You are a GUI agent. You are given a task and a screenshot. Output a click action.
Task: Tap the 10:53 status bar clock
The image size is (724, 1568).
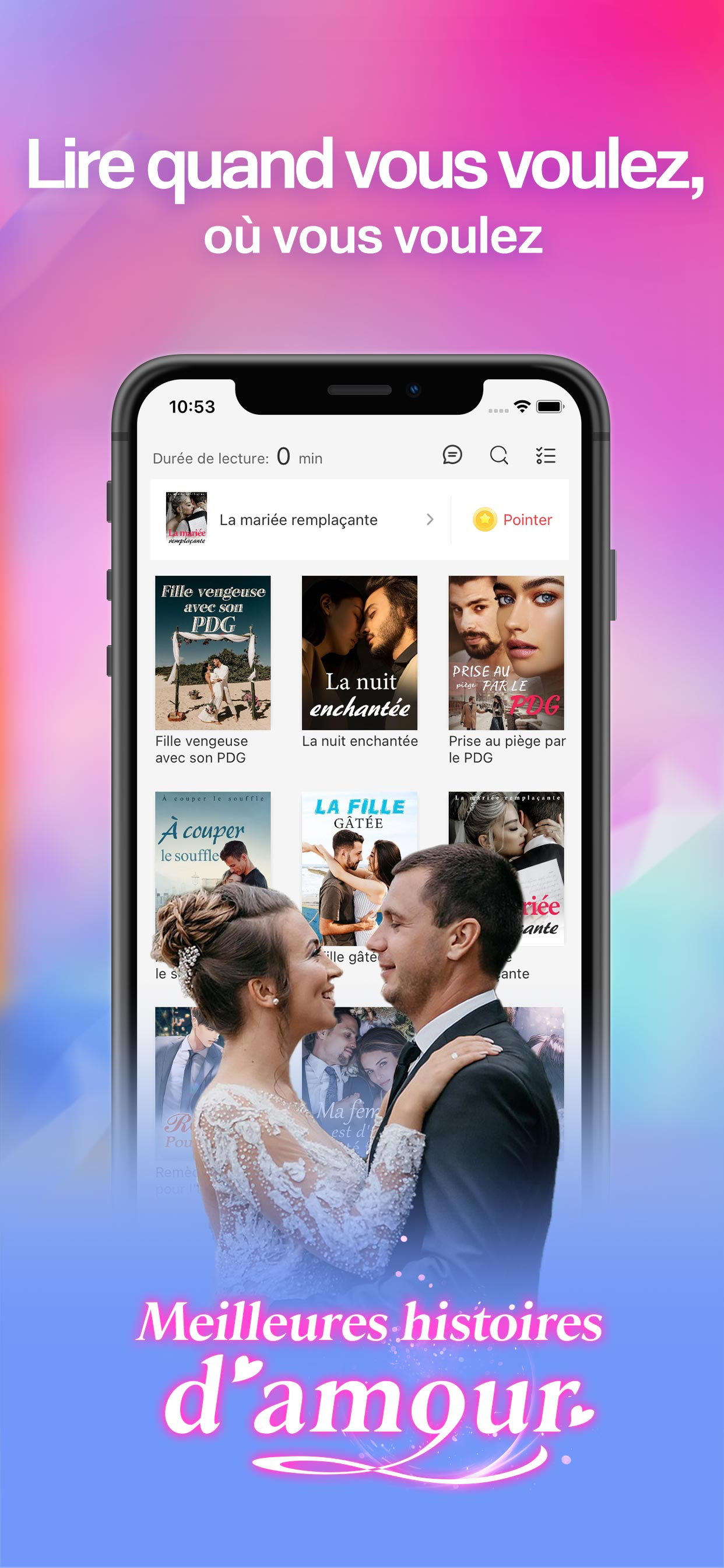[192, 407]
